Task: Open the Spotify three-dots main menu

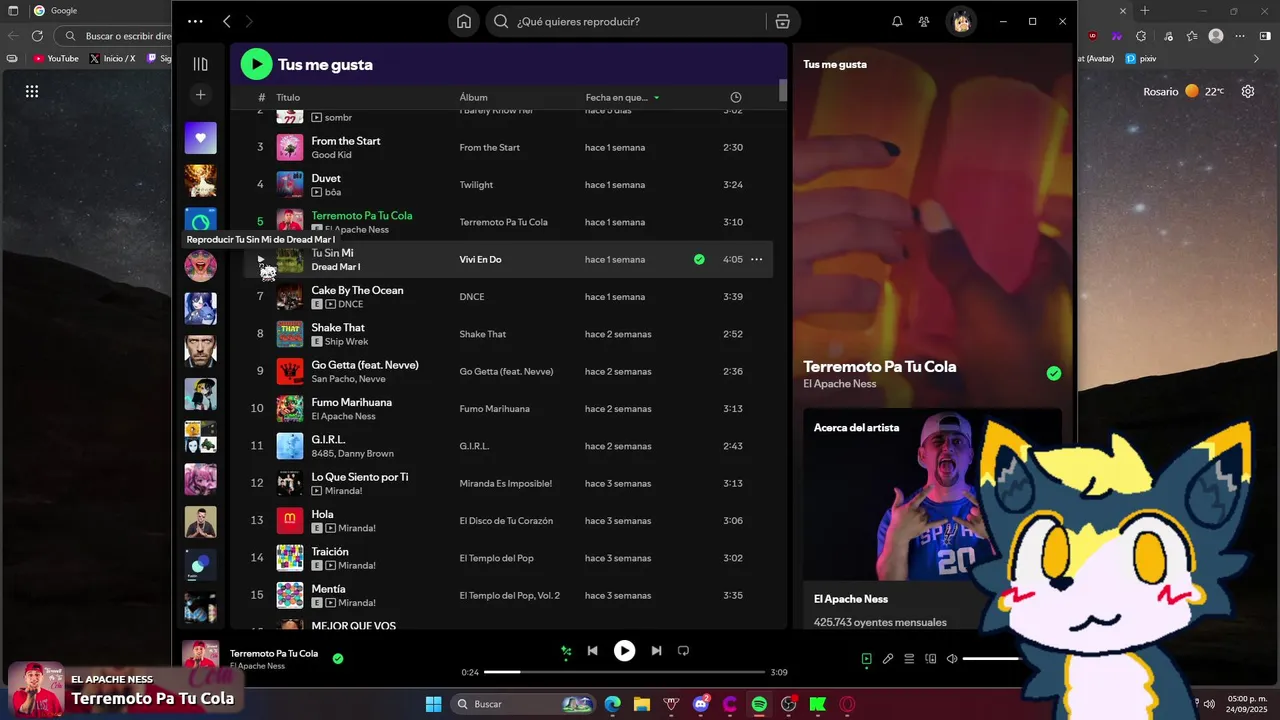Action: (195, 21)
